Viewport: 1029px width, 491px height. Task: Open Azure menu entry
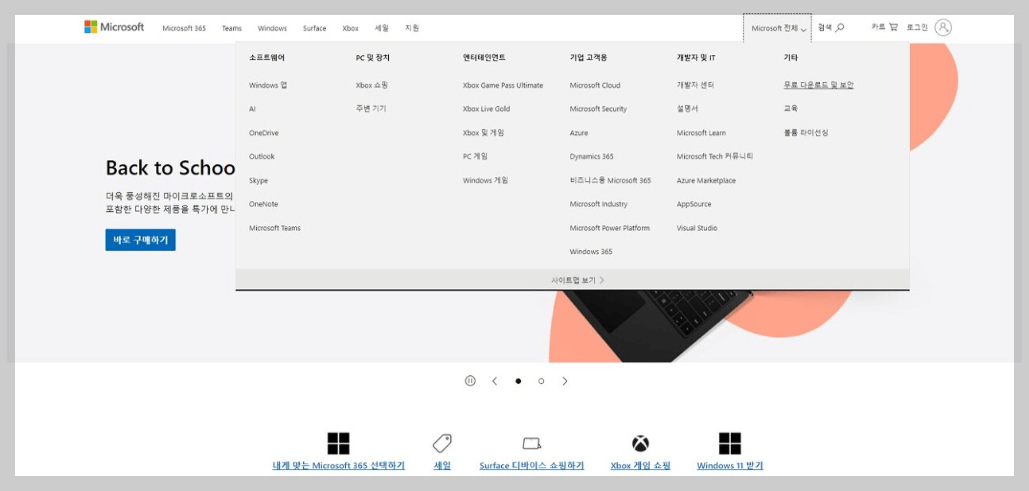point(579,133)
